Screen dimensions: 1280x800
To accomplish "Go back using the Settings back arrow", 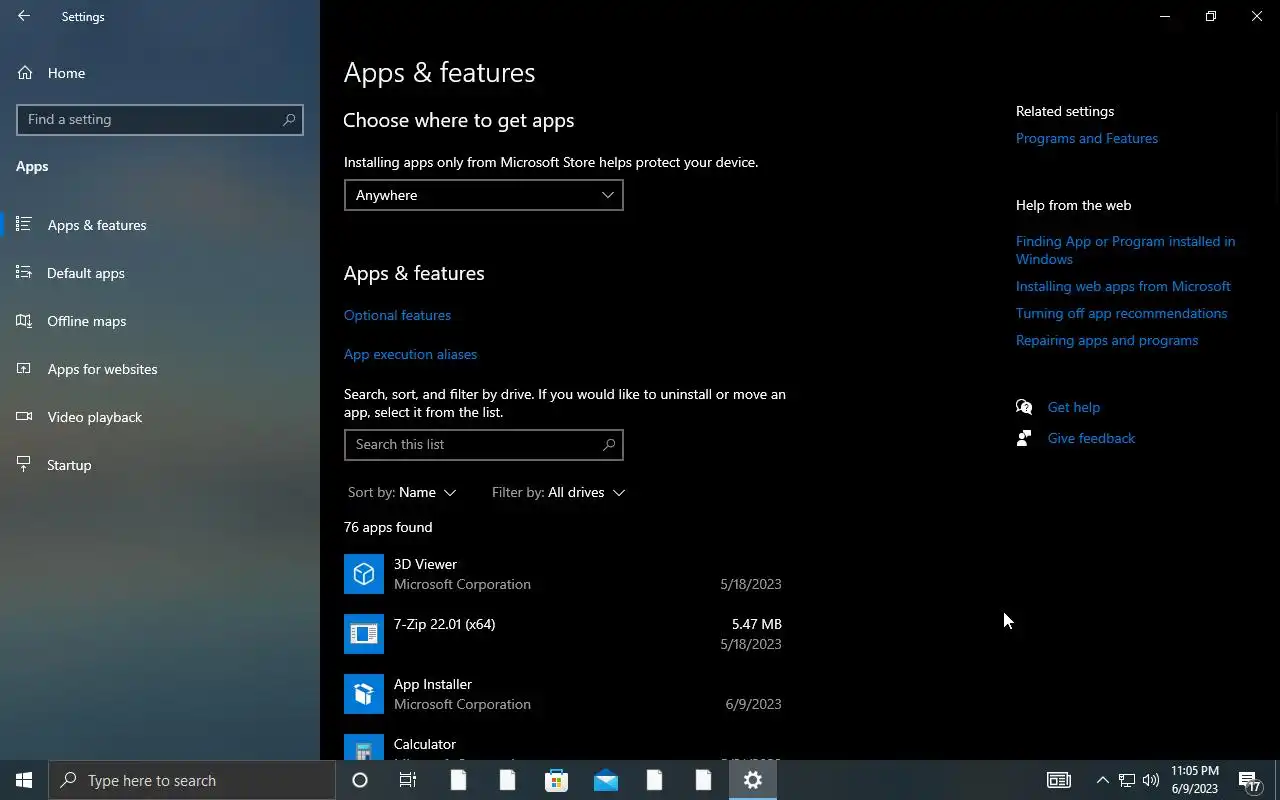I will tap(24, 16).
